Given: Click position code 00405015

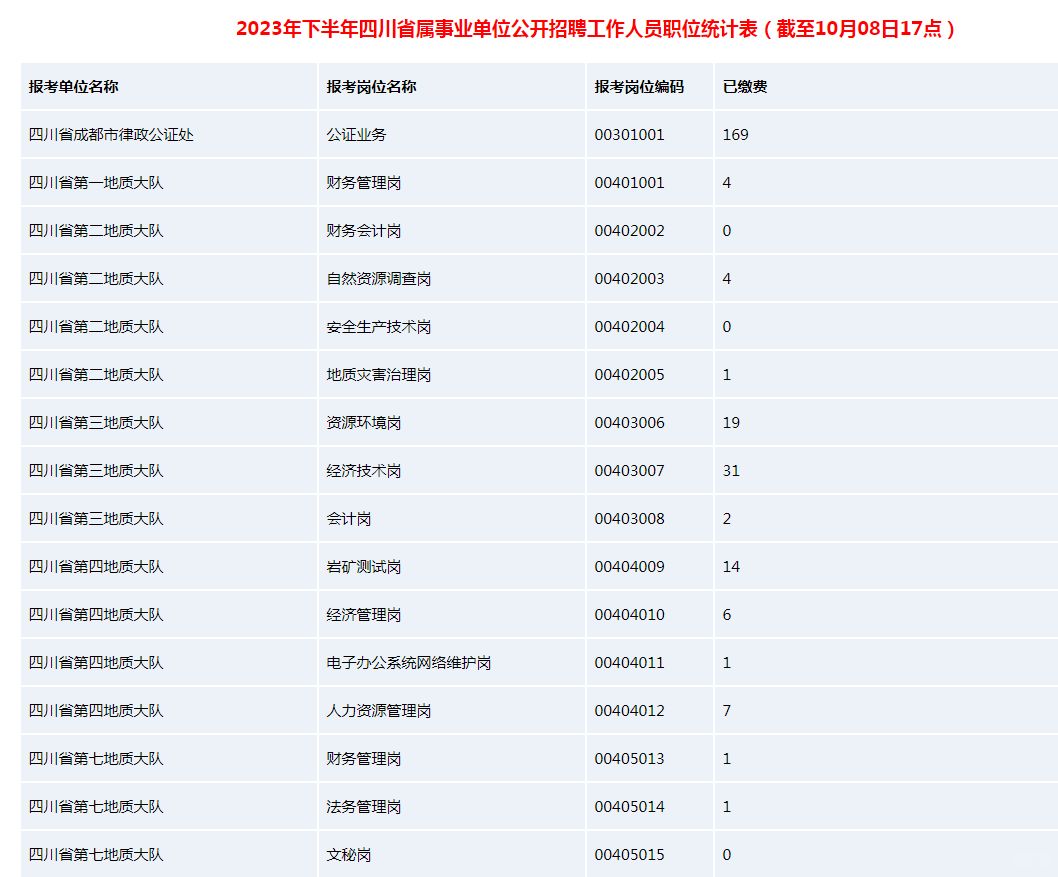Looking at the screenshot, I should pyautogui.click(x=629, y=854).
